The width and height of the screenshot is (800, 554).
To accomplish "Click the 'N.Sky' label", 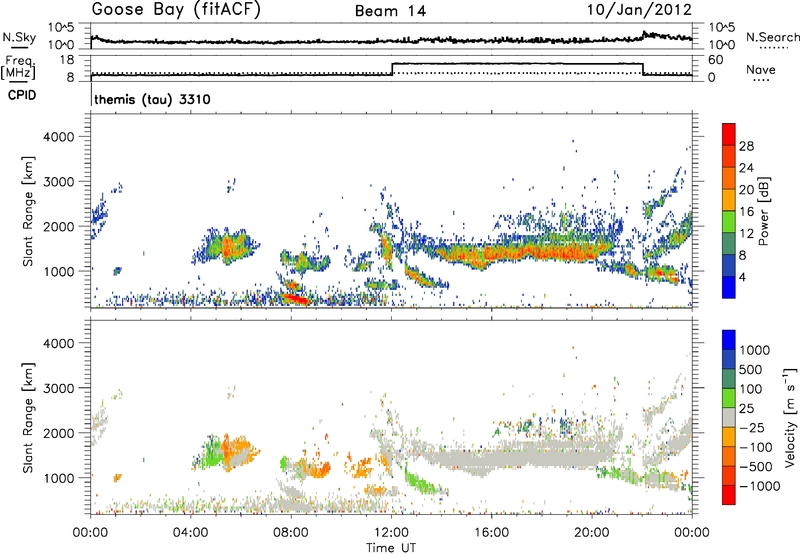I will pos(19,37).
